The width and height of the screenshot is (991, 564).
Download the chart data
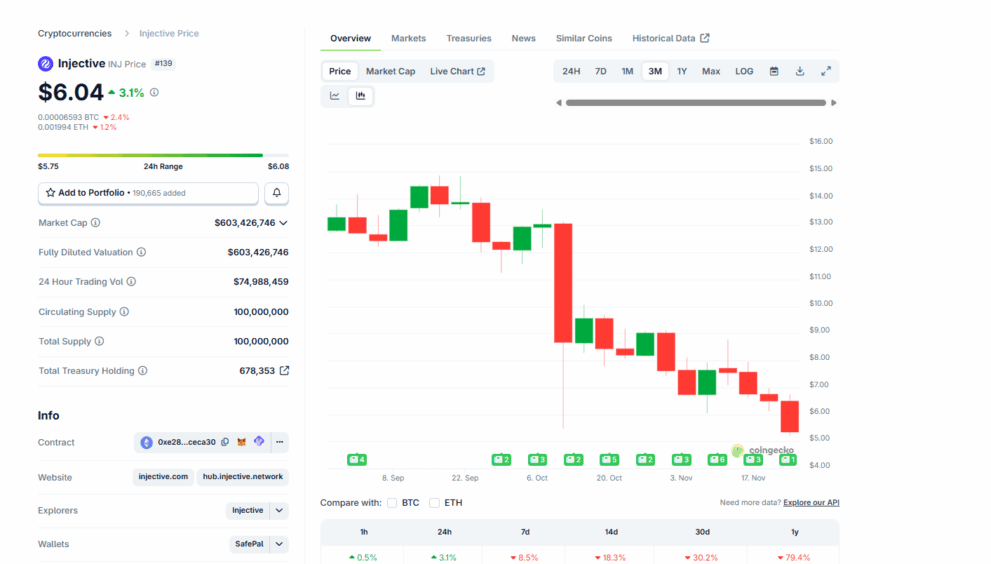tap(800, 72)
